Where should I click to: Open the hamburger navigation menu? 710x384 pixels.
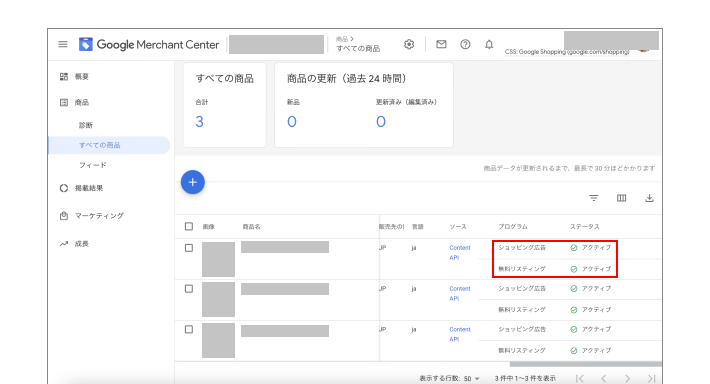click(x=63, y=44)
